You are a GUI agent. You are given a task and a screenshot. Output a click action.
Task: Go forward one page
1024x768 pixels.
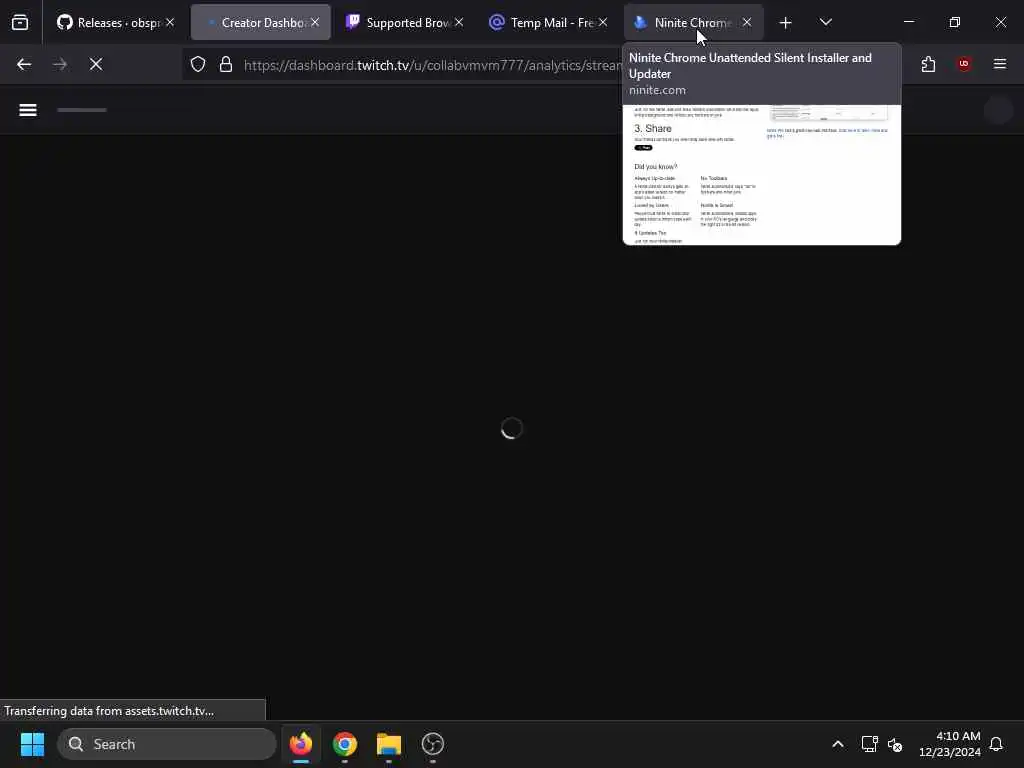[60, 64]
